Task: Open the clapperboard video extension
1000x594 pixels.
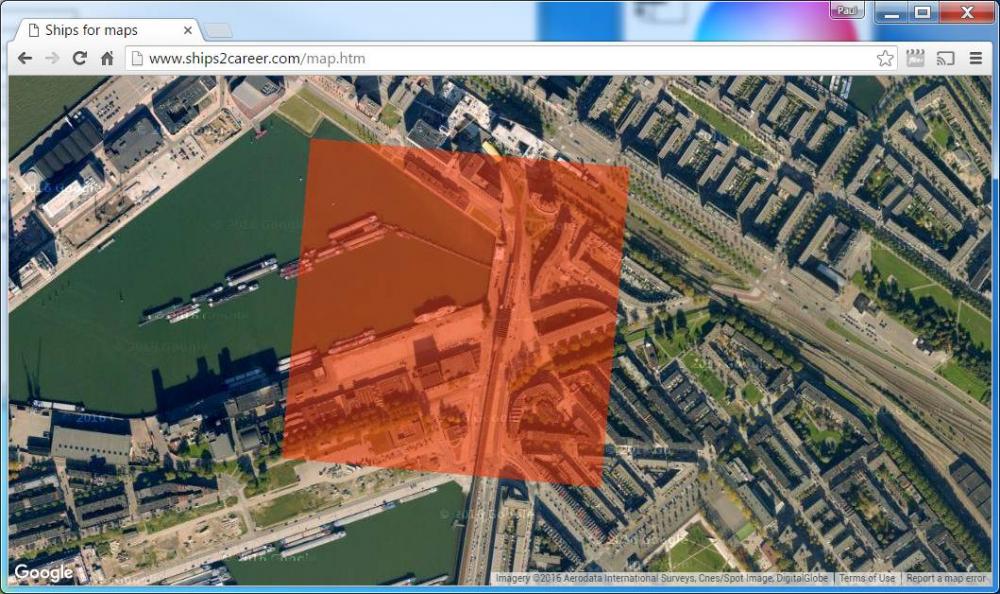Action: 915,58
